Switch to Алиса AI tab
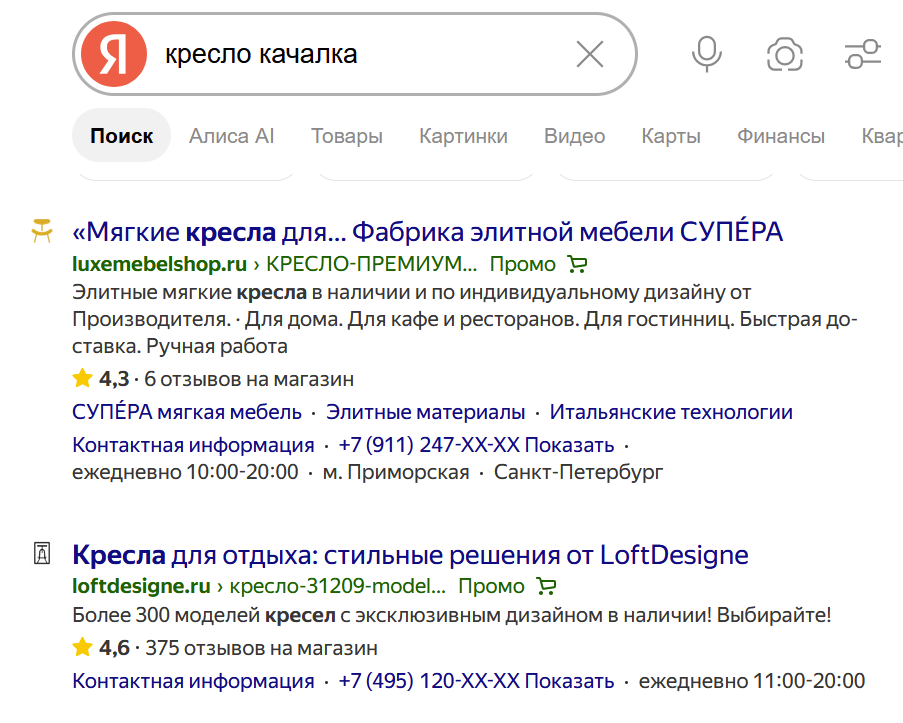Viewport: 903px width, 723px height. (x=232, y=136)
